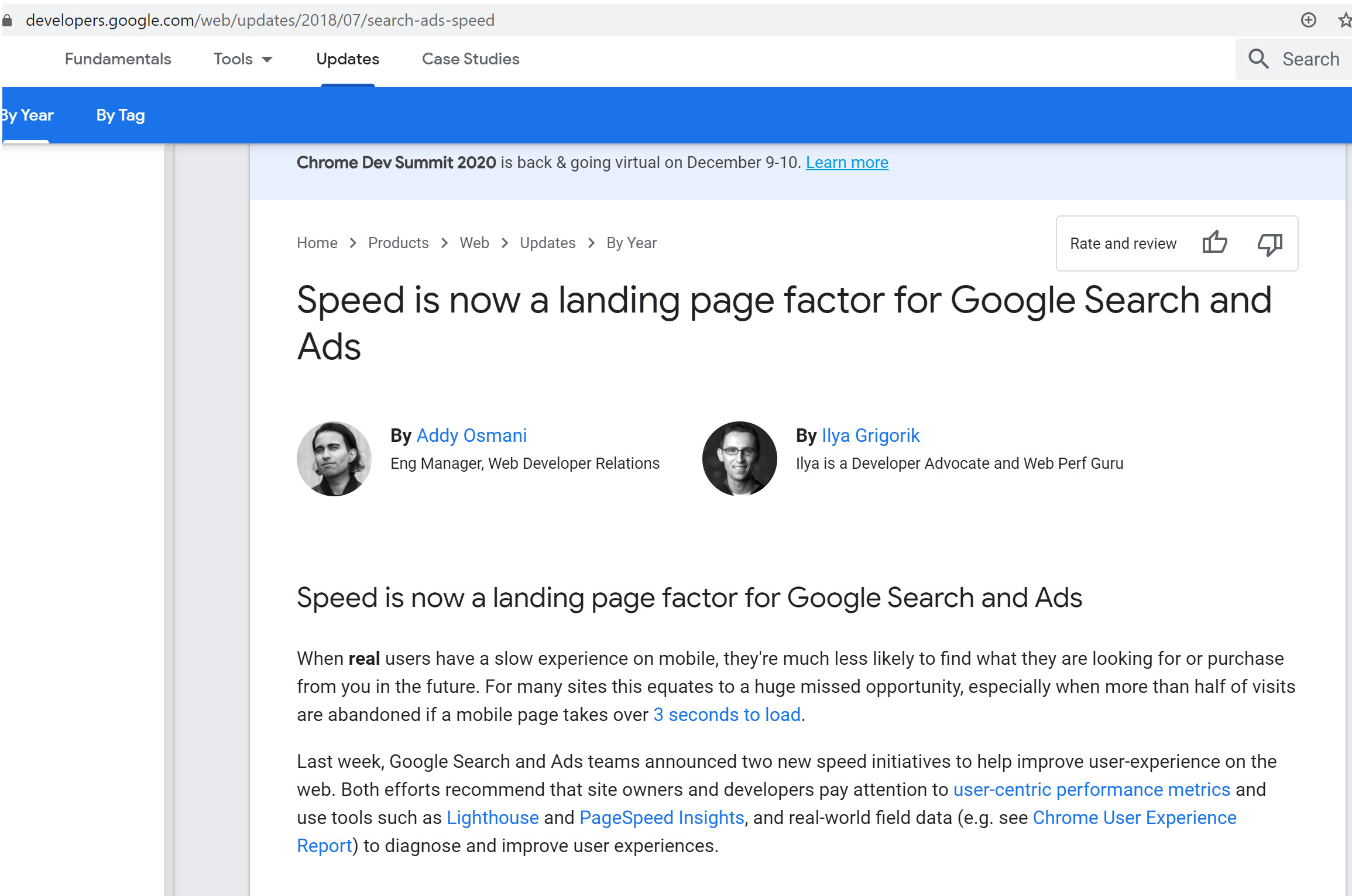Click 'Ilya is a Developer Advocate' description
Image resolution: width=1352 pixels, height=896 pixels.
960,464
